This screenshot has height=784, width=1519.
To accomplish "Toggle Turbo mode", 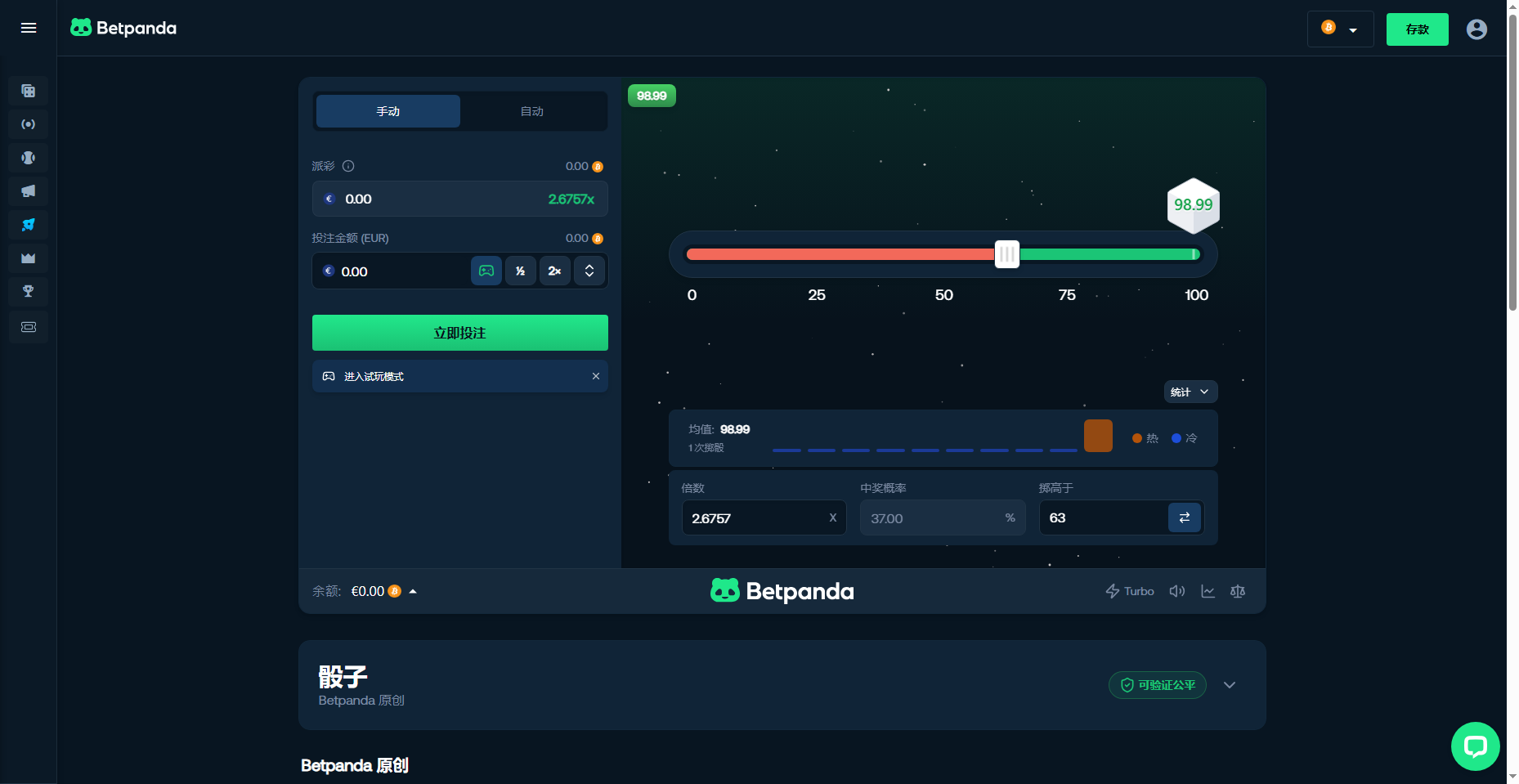I will click(1129, 591).
